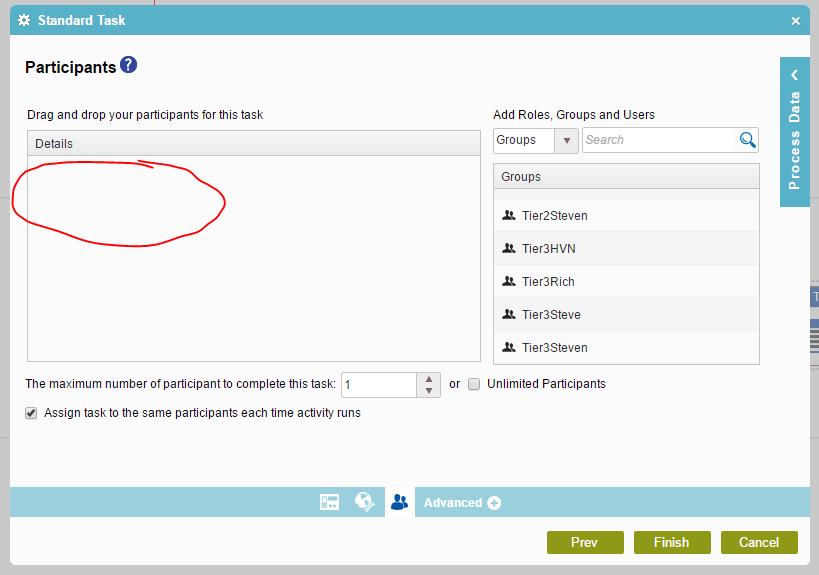Uncheck Assign task to same participants
The width and height of the screenshot is (819, 575).
pyautogui.click(x=32, y=412)
